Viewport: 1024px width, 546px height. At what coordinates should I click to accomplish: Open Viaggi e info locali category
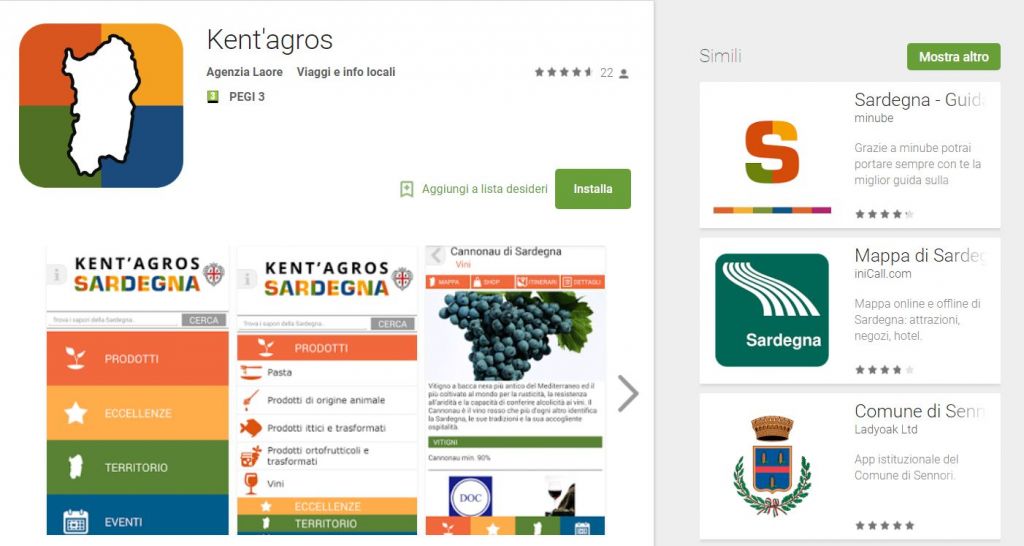(x=346, y=72)
